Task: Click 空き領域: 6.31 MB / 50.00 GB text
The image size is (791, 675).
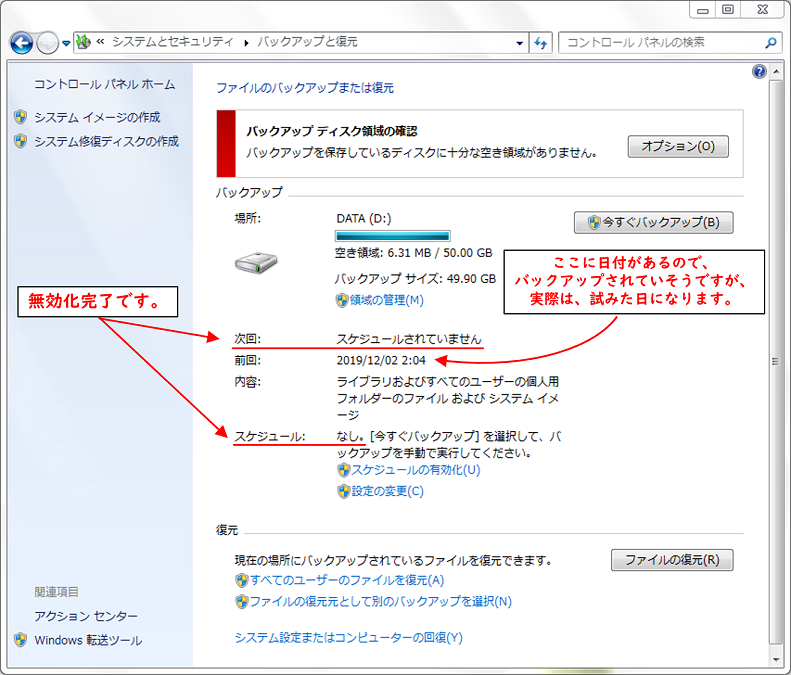Action: pyautogui.click(x=414, y=253)
